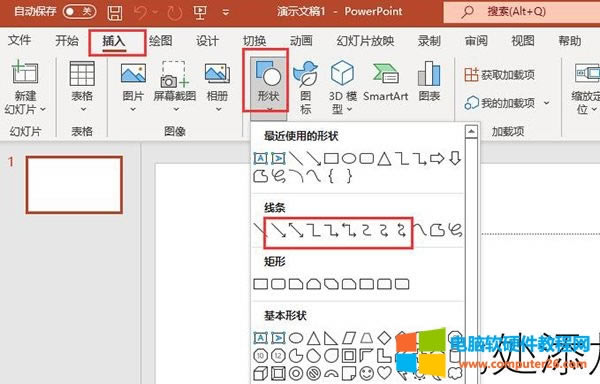Screen dimensions: 600x384
Task: Click the 图标 icons button
Action: [305, 88]
